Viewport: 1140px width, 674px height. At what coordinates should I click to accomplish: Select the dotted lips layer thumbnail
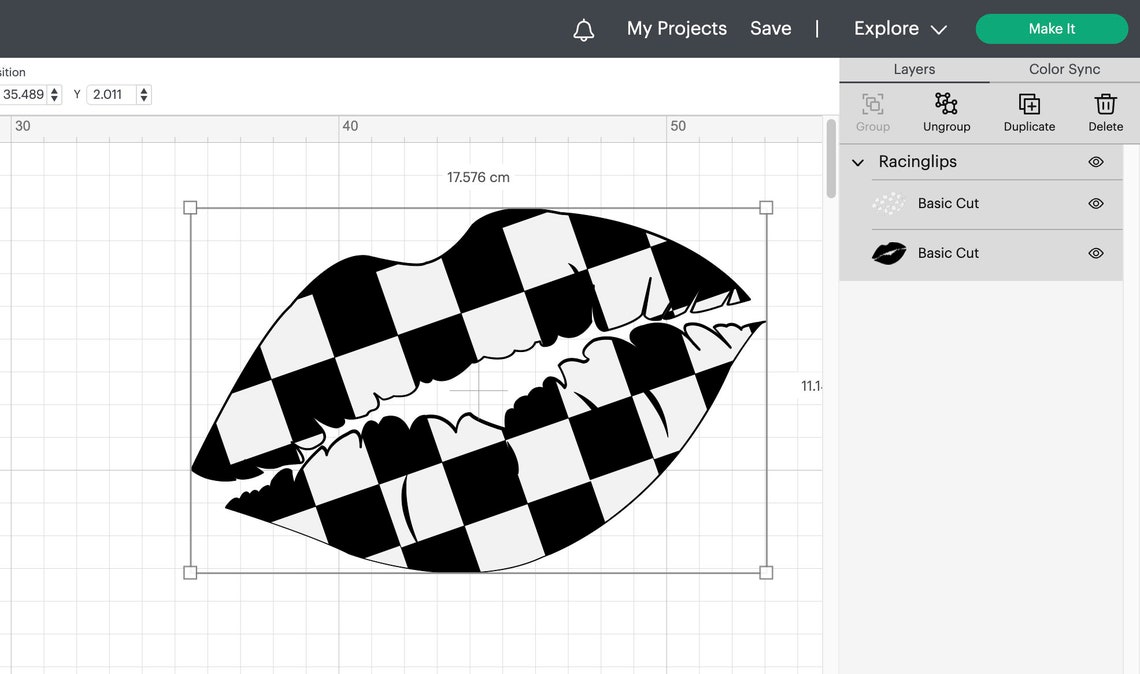click(x=888, y=203)
